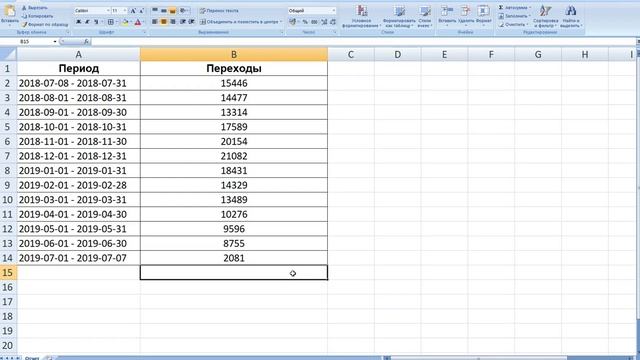Decrease decimal places
Image resolution: width=640 pixels, height=360 pixels.
tap(333, 22)
